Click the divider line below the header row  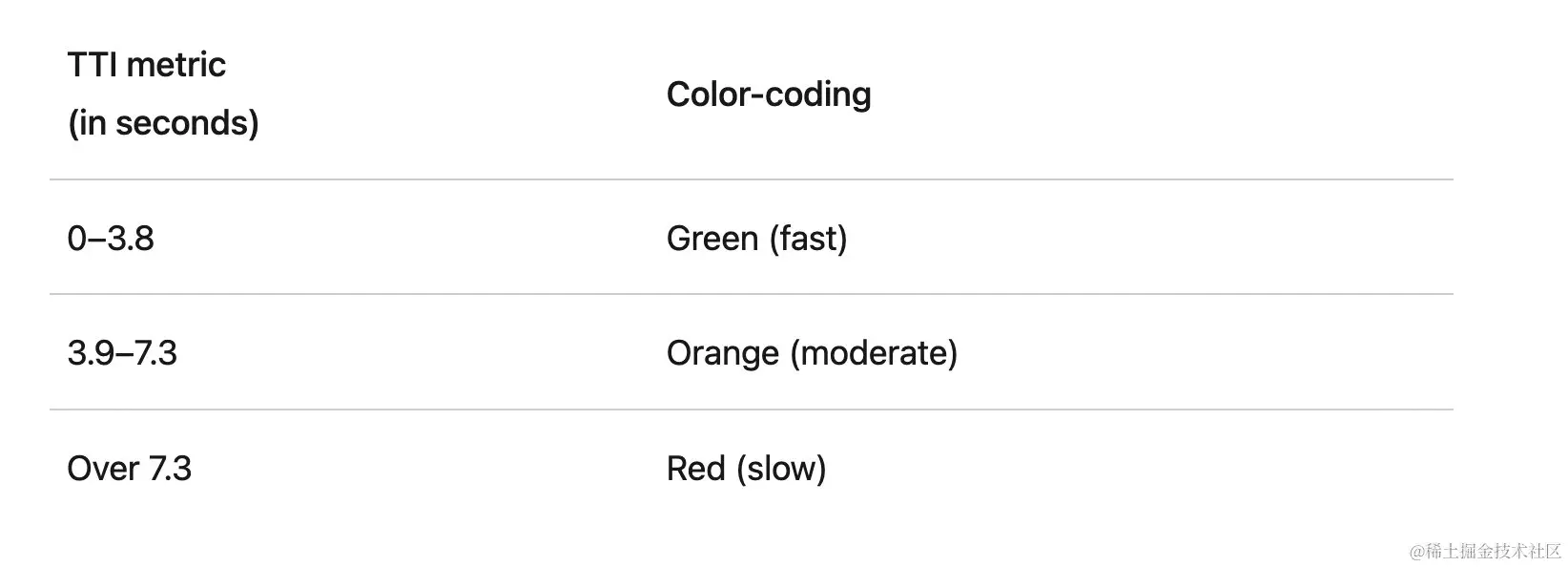752,179
